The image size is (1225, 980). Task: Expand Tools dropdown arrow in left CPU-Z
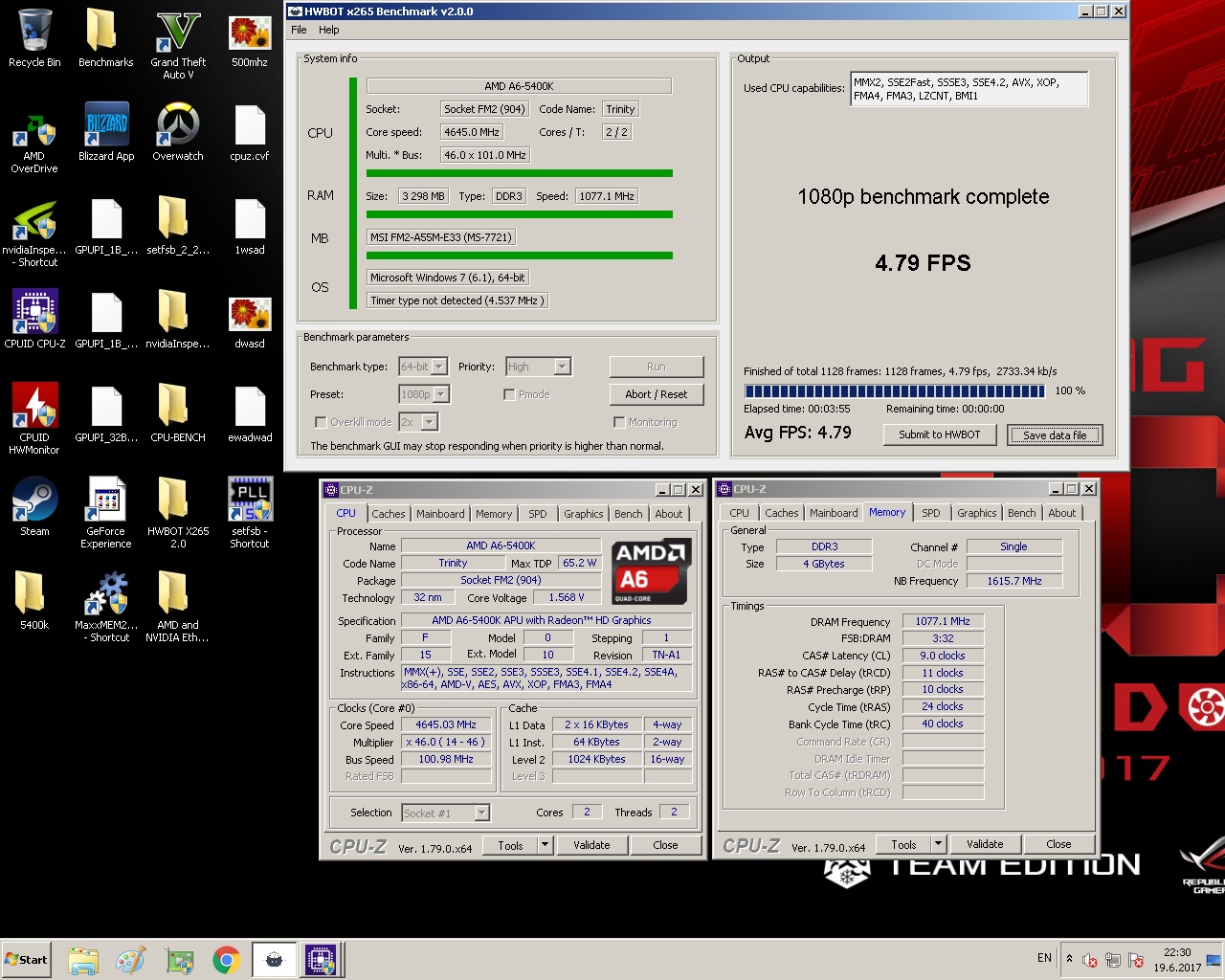(x=545, y=845)
